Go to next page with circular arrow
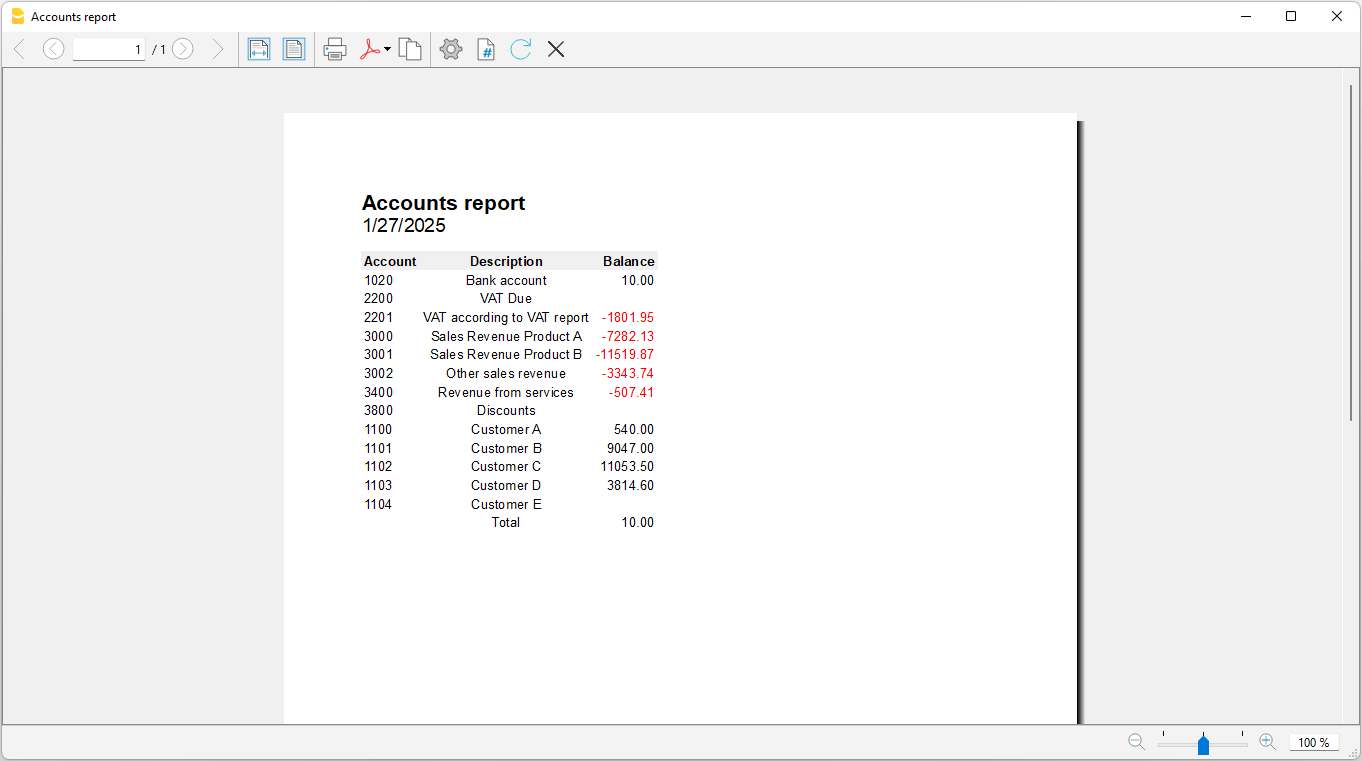Screen dimensions: 1362x761 pos(182,48)
